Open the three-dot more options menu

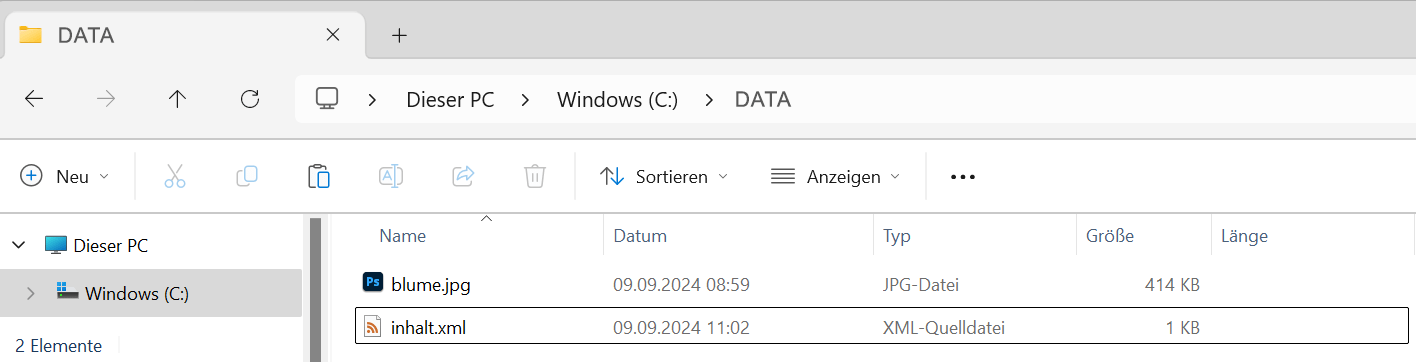click(962, 177)
